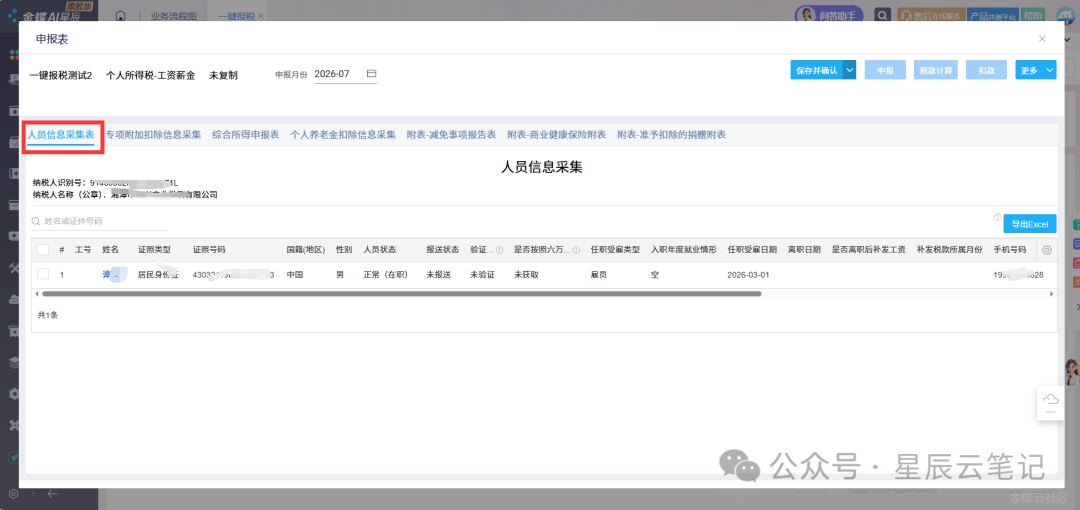
Task: Click the 未复制 status label
Action: [x=223, y=75]
